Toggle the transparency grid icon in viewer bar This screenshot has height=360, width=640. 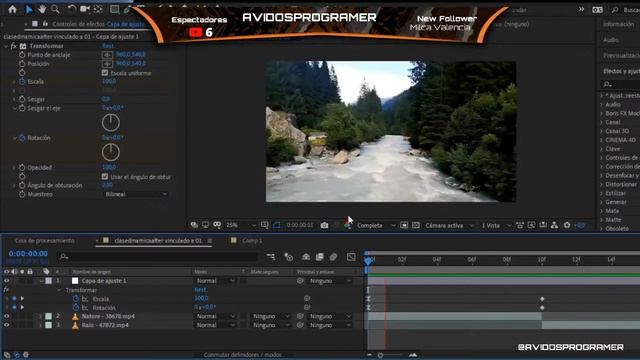tap(416, 225)
